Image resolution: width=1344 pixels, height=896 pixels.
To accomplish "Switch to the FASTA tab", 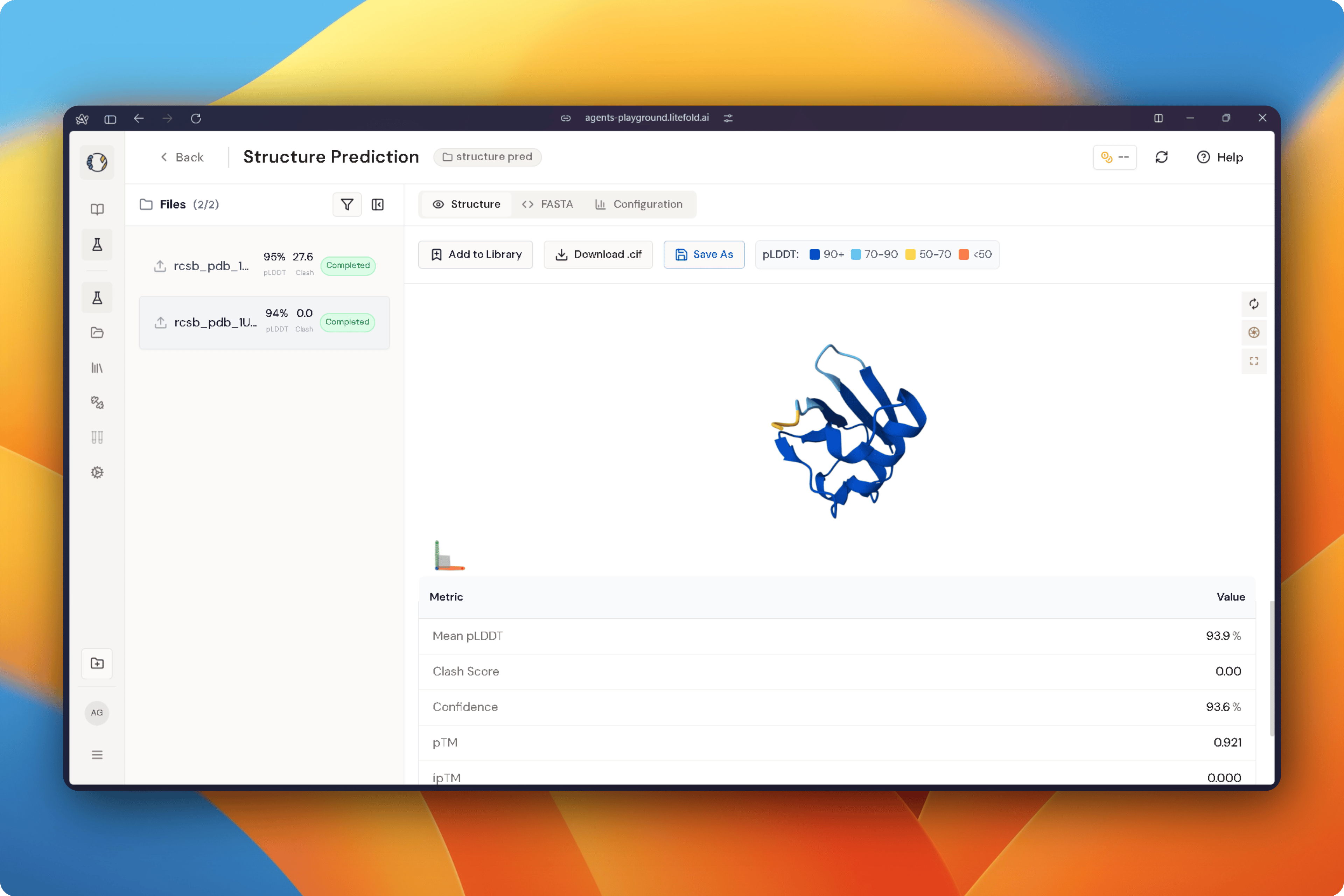I will [x=547, y=204].
